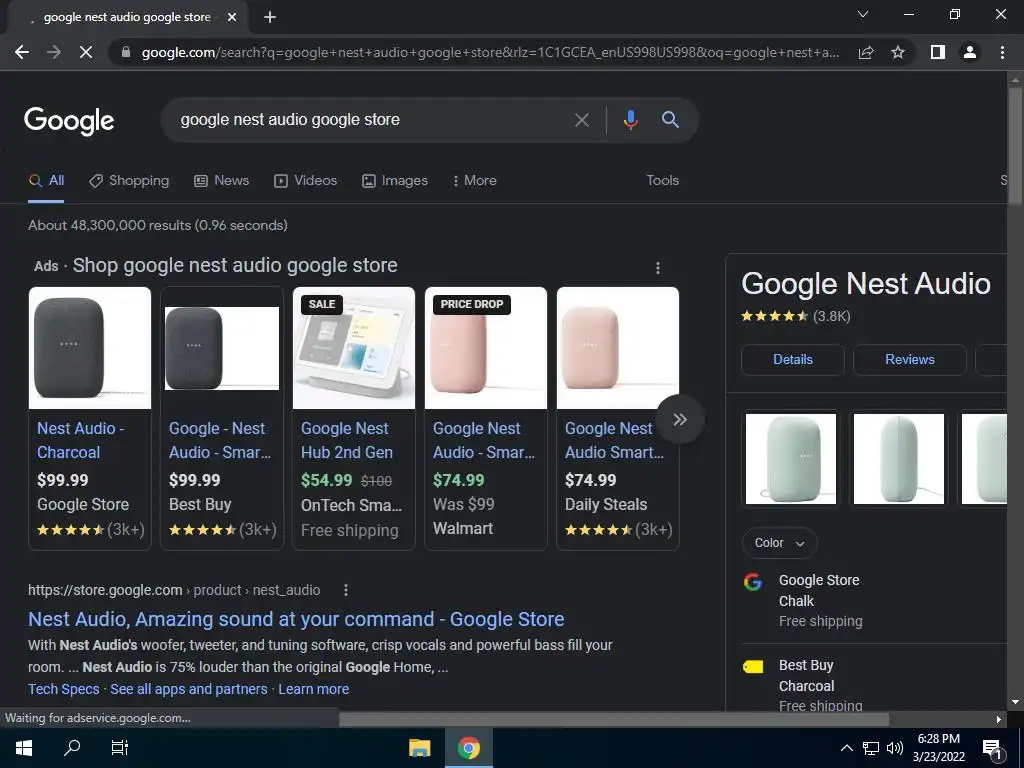
Task: Open the Details button in product panel
Action: [x=793, y=360]
